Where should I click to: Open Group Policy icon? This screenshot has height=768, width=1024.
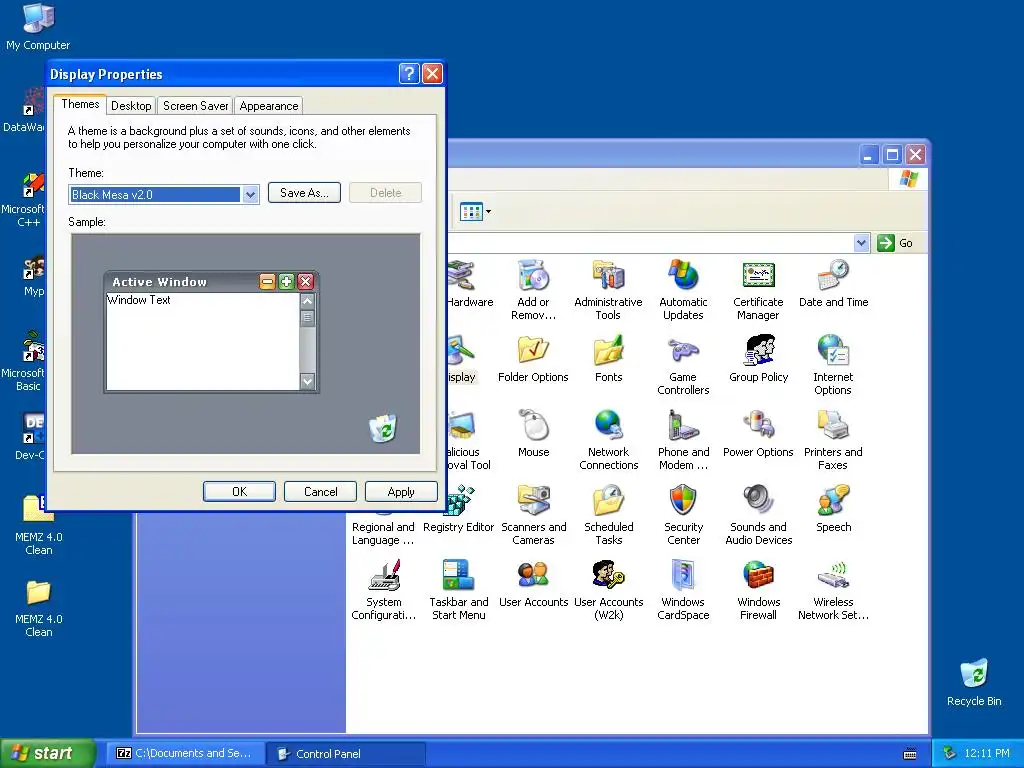pos(758,359)
